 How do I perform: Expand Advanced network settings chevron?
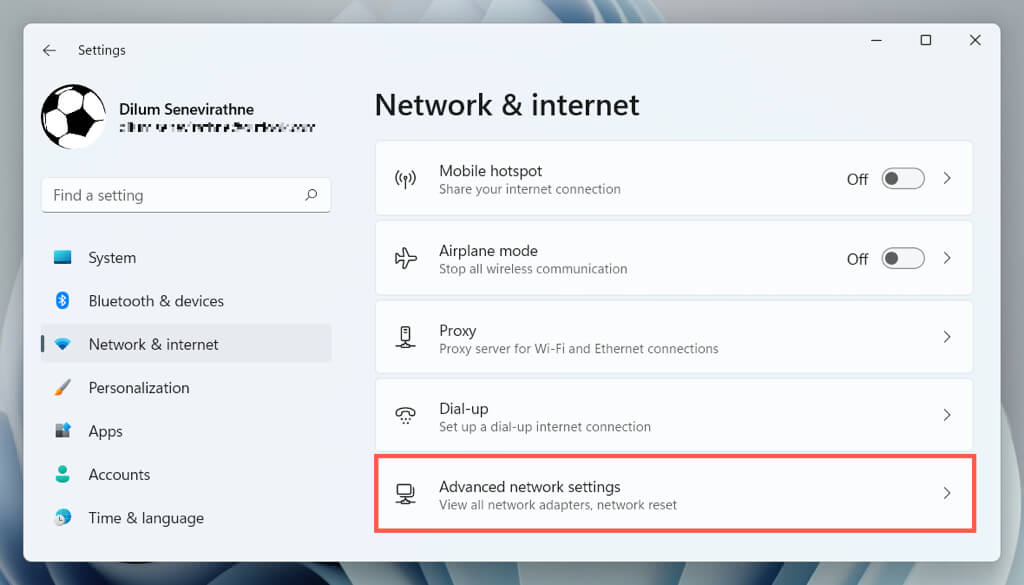947,493
